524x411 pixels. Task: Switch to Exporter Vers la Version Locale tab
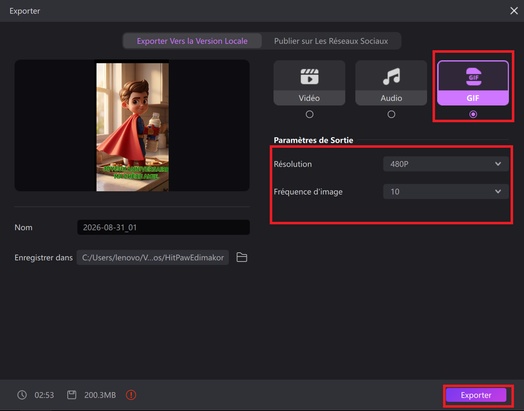pyautogui.click(x=192, y=41)
